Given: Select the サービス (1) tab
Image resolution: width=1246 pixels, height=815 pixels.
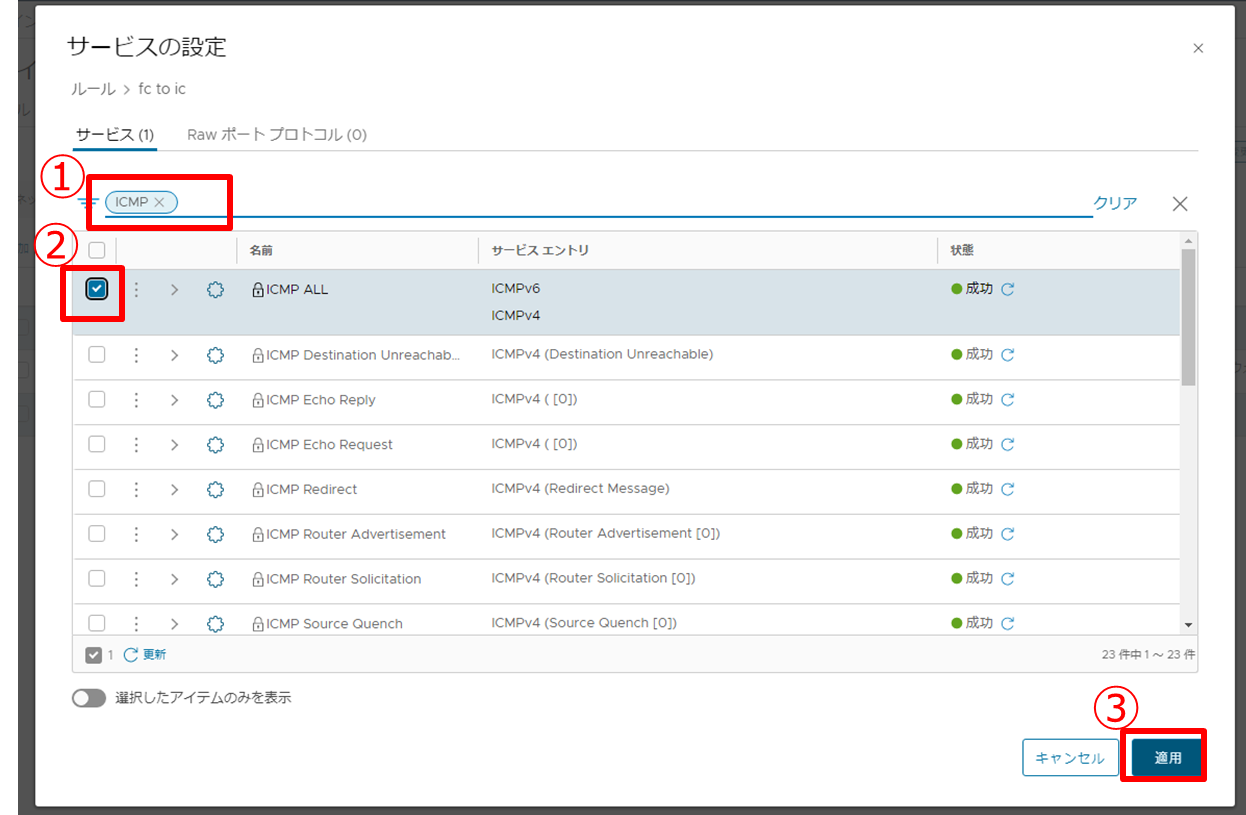Looking at the screenshot, I should [114, 134].
